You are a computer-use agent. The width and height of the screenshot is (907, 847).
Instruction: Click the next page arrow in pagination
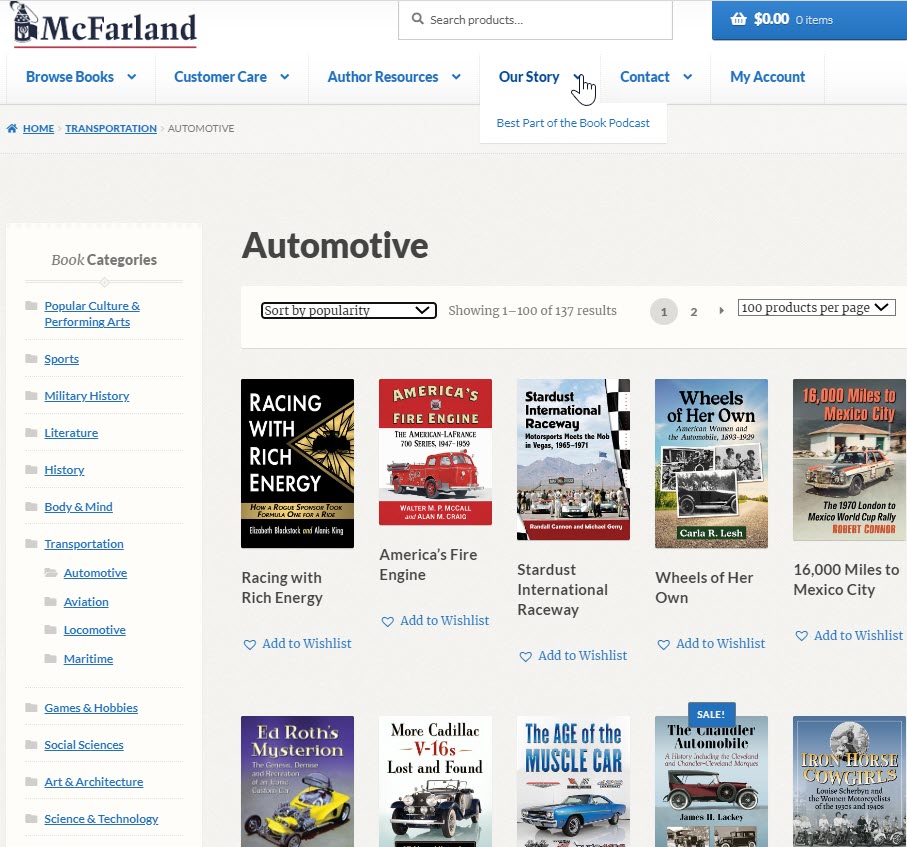721,311
